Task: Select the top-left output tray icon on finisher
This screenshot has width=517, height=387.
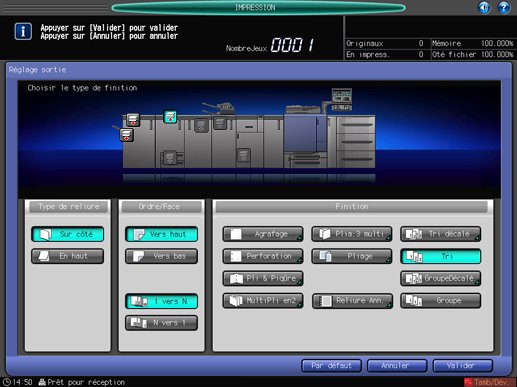Action: pyautogui.click(x=133, y=120)
